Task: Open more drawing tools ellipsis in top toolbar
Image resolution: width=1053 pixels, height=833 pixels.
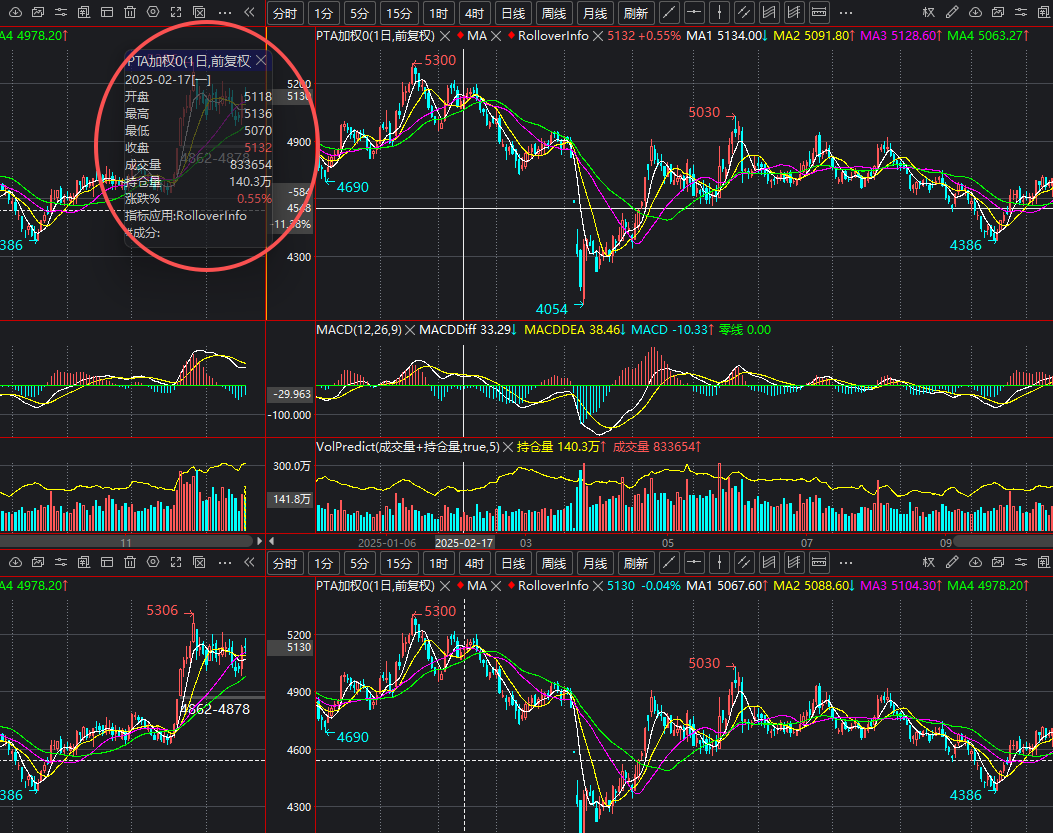Action: 845,13
